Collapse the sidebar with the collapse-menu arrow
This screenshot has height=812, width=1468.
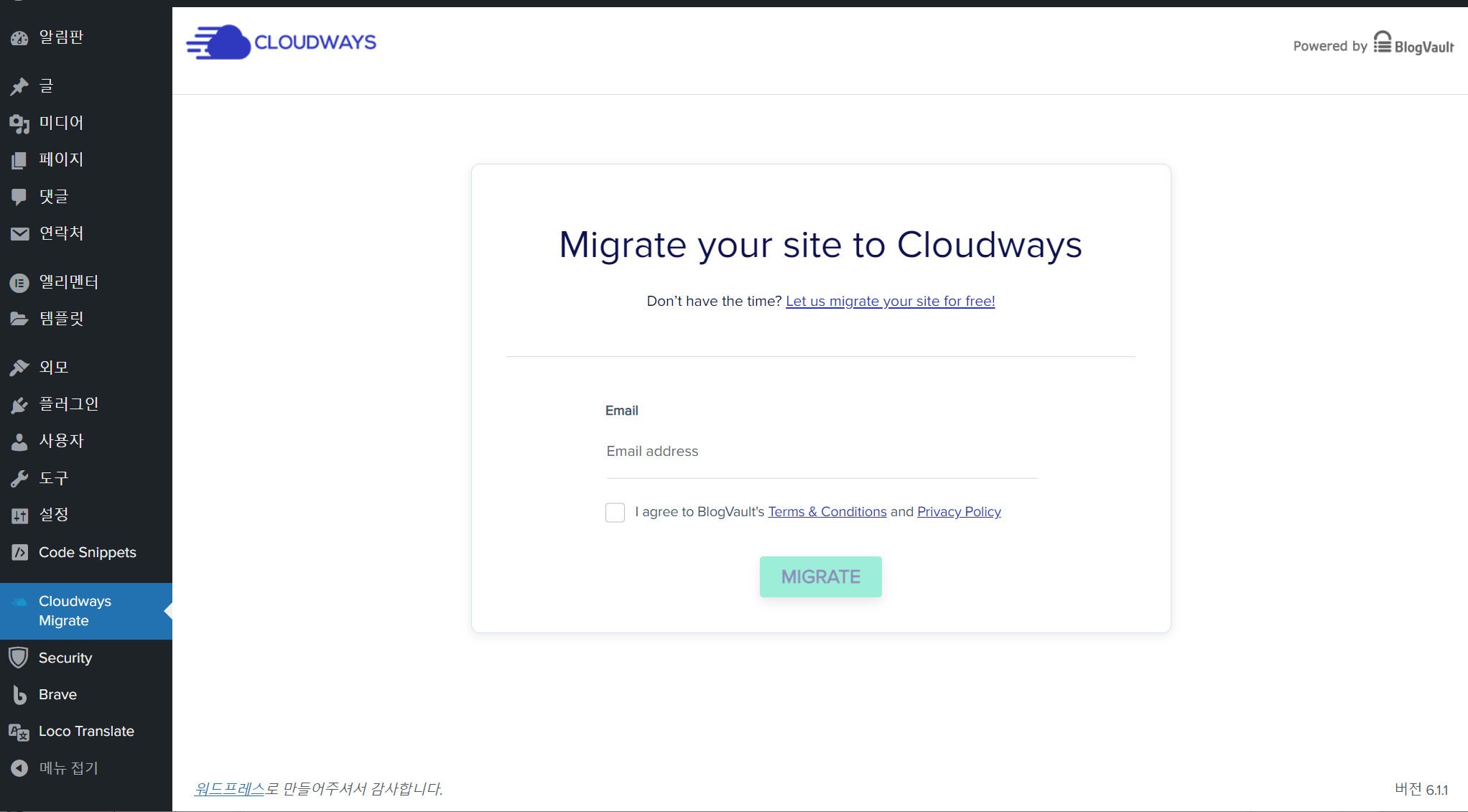[19, 768]
